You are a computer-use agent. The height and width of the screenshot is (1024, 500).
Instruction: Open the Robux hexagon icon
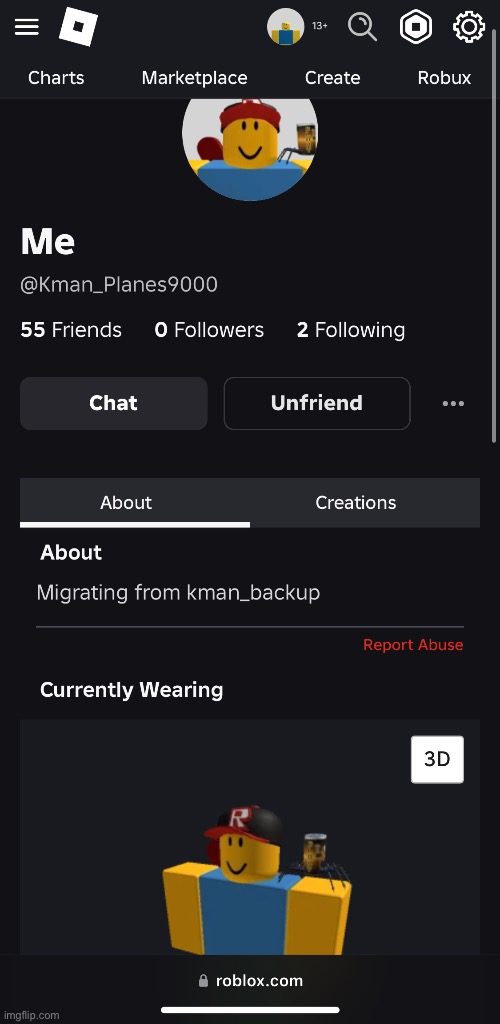pyautogui.click(x=416, y=27)
